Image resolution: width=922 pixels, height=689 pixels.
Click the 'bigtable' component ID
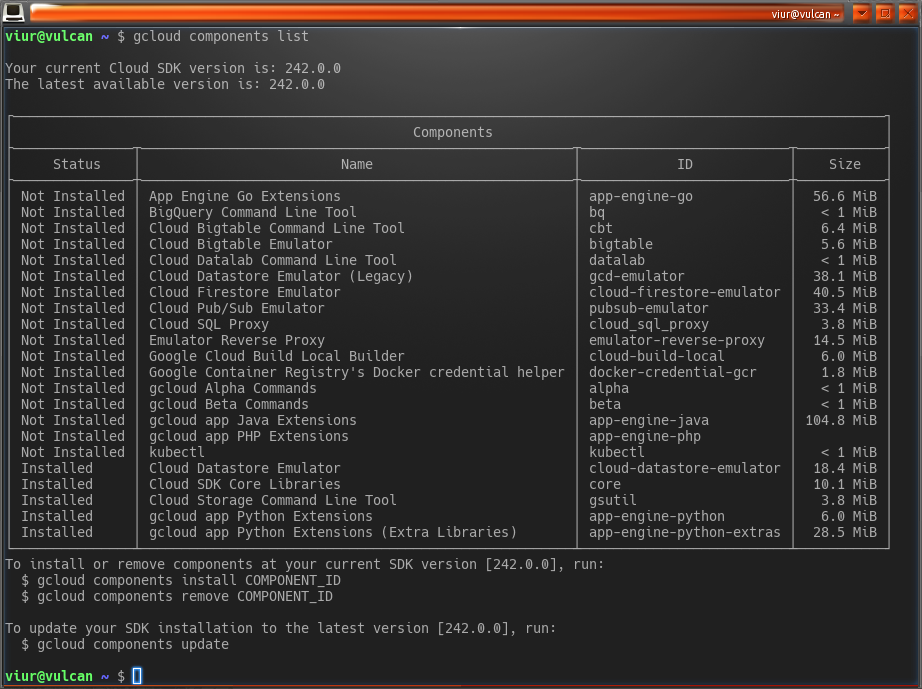[x=621, y=244]
